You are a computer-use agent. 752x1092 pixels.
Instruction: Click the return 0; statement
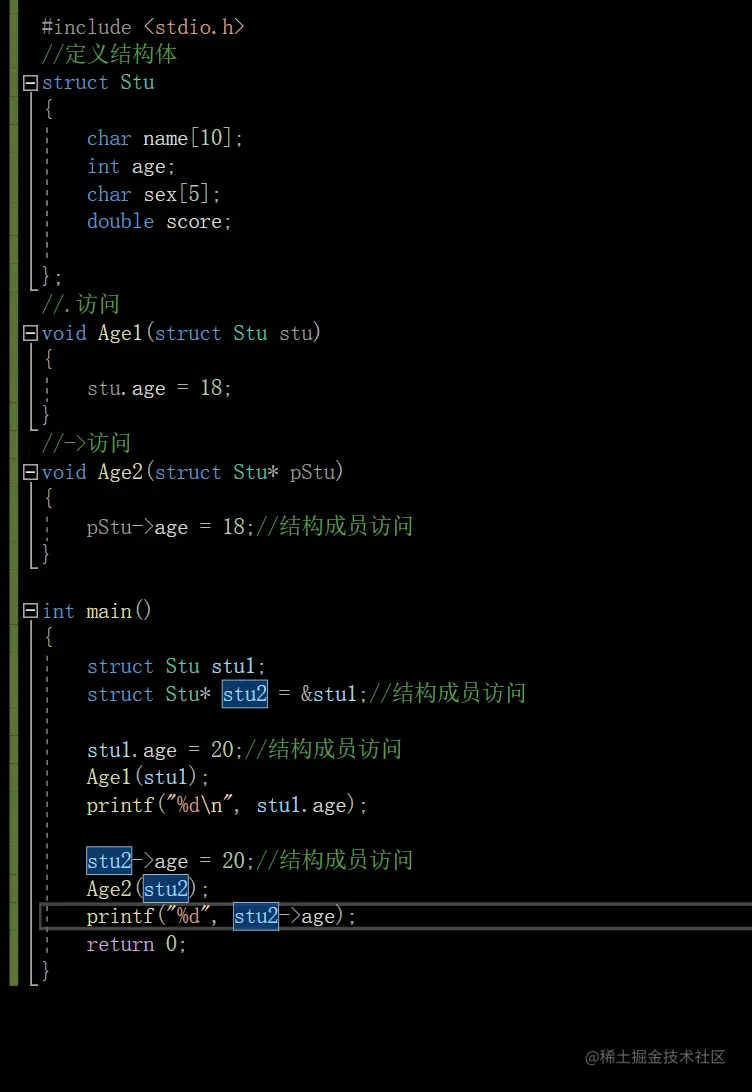click(136, 944)
